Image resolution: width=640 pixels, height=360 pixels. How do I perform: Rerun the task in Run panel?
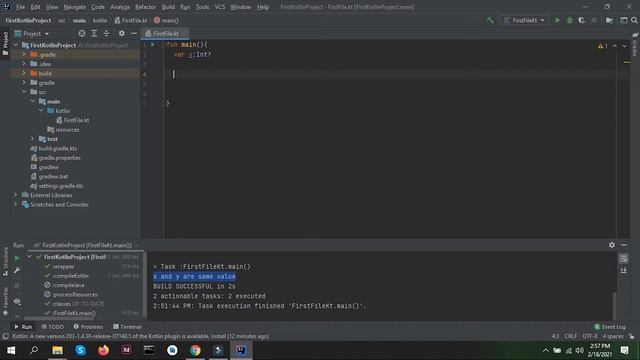pyautogui.click(x=17, y=258)
